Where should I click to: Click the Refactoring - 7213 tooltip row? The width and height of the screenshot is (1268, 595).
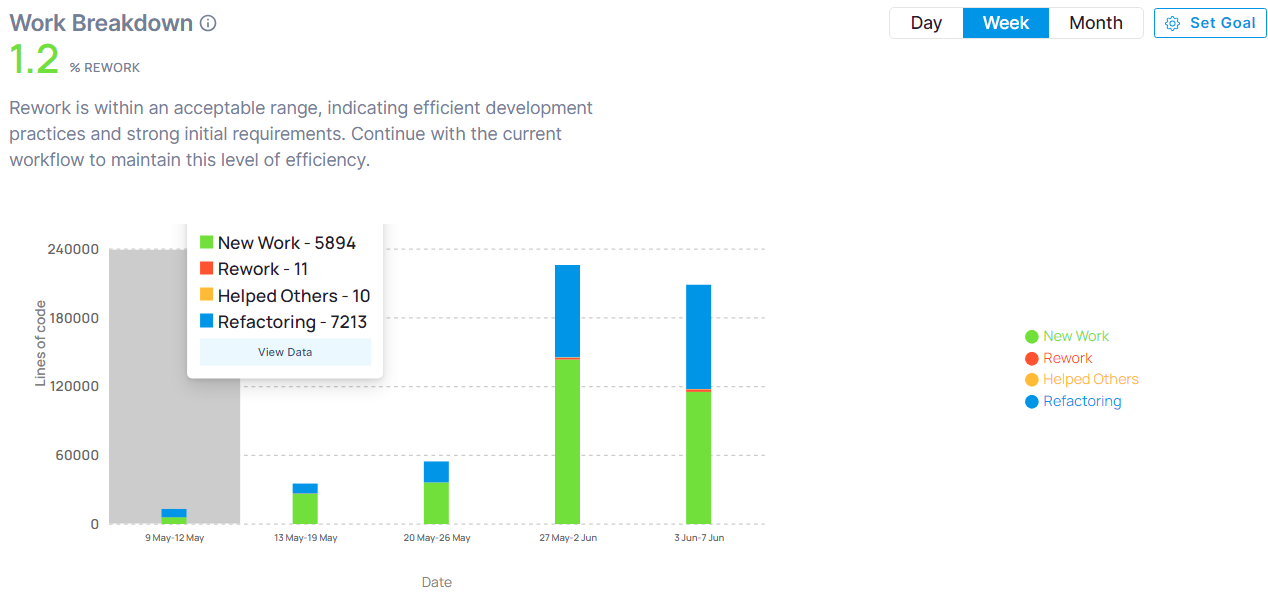283,322
